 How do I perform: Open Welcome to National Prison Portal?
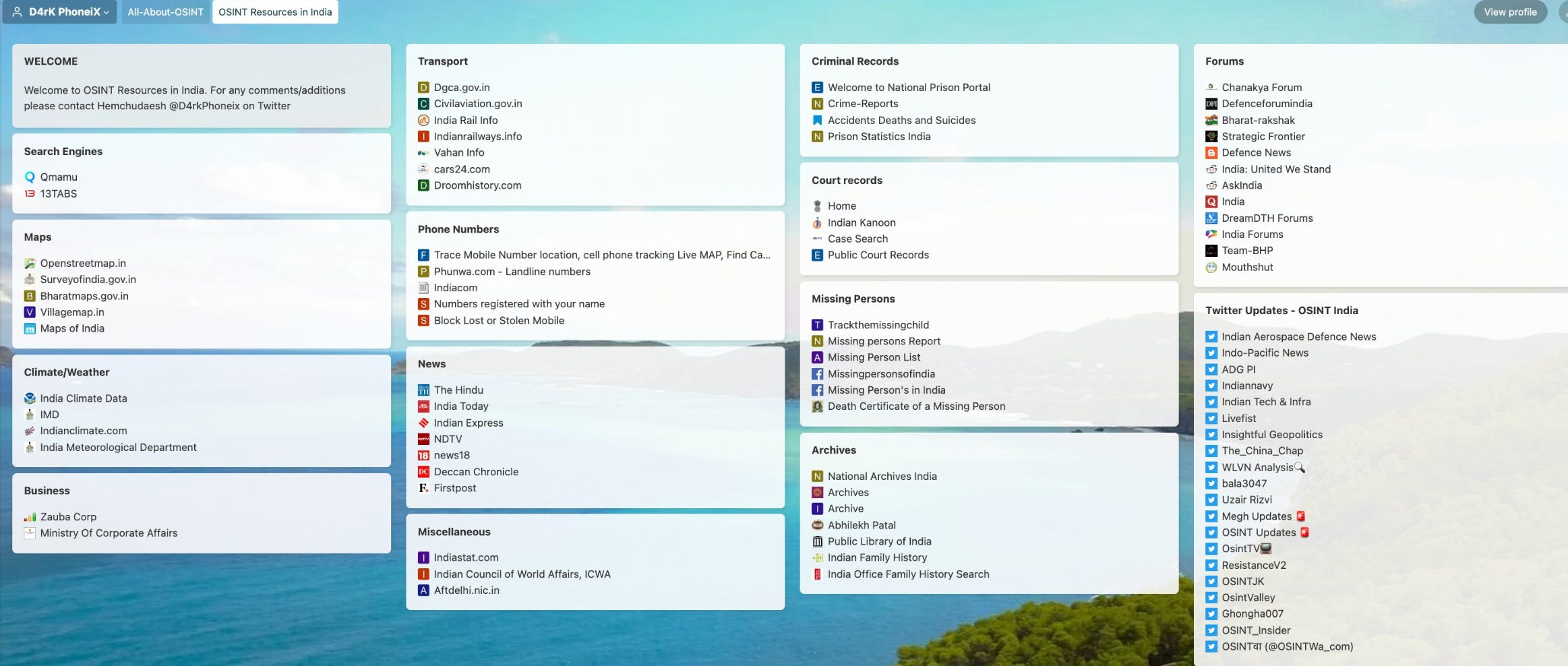click(909, 88)
